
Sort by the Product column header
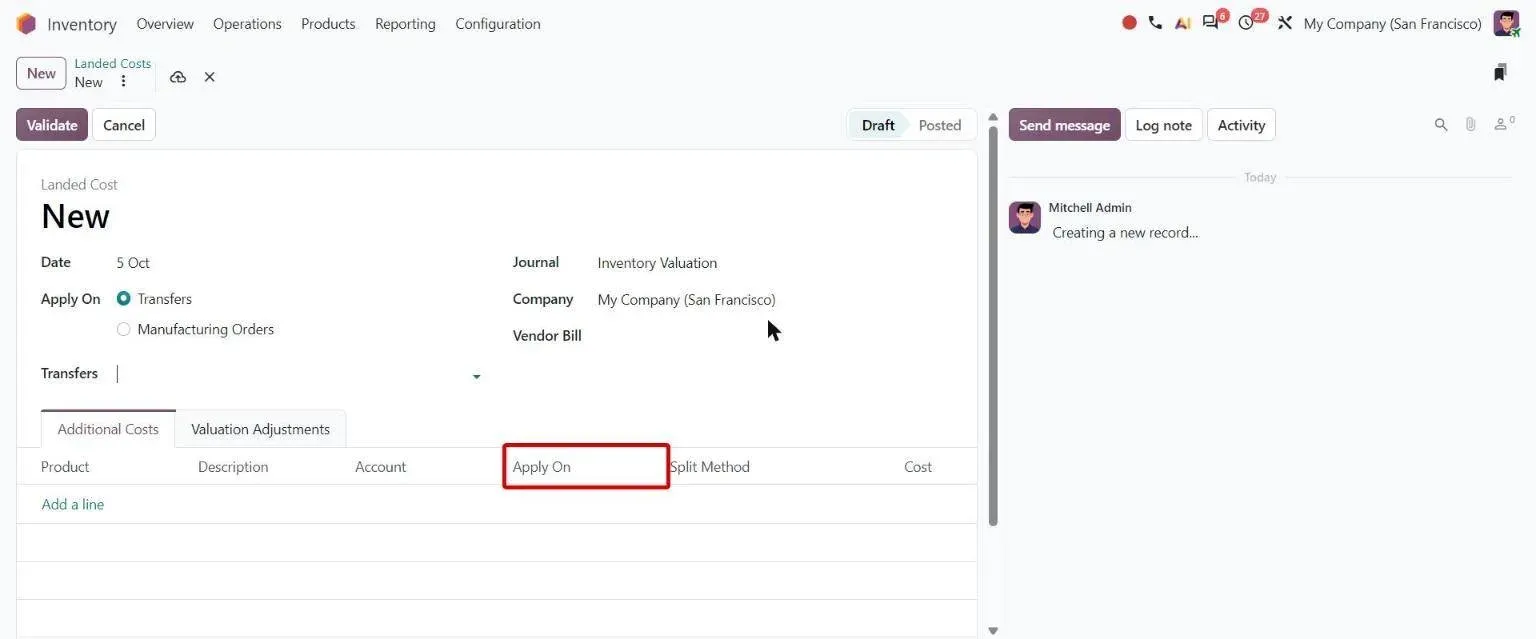click(x=65, y=467)
